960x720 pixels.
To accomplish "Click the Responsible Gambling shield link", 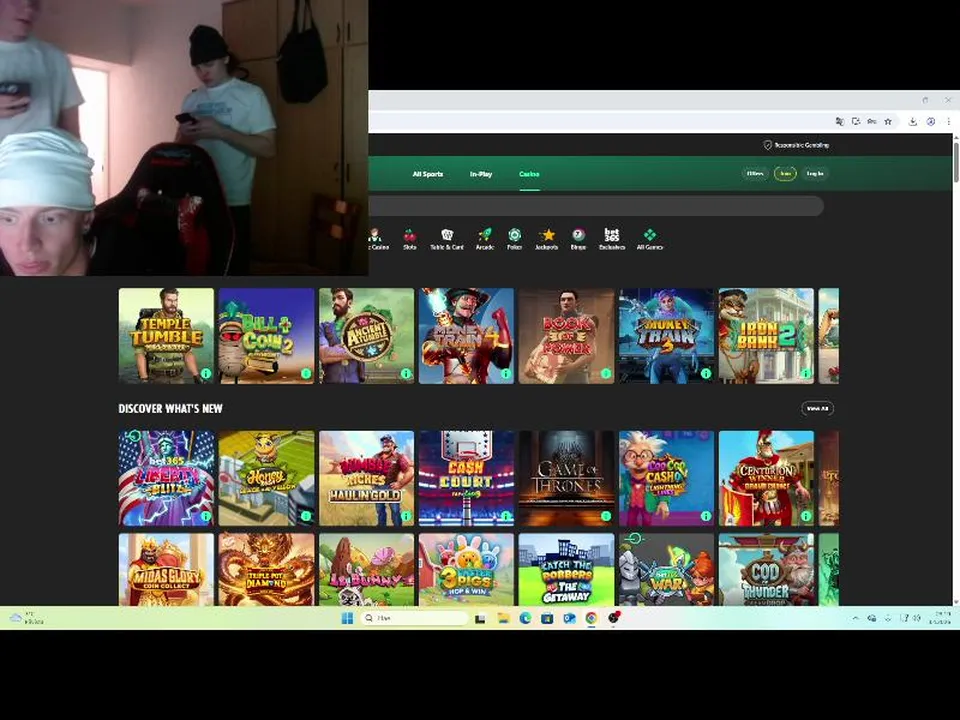I will tap(796, 145).
